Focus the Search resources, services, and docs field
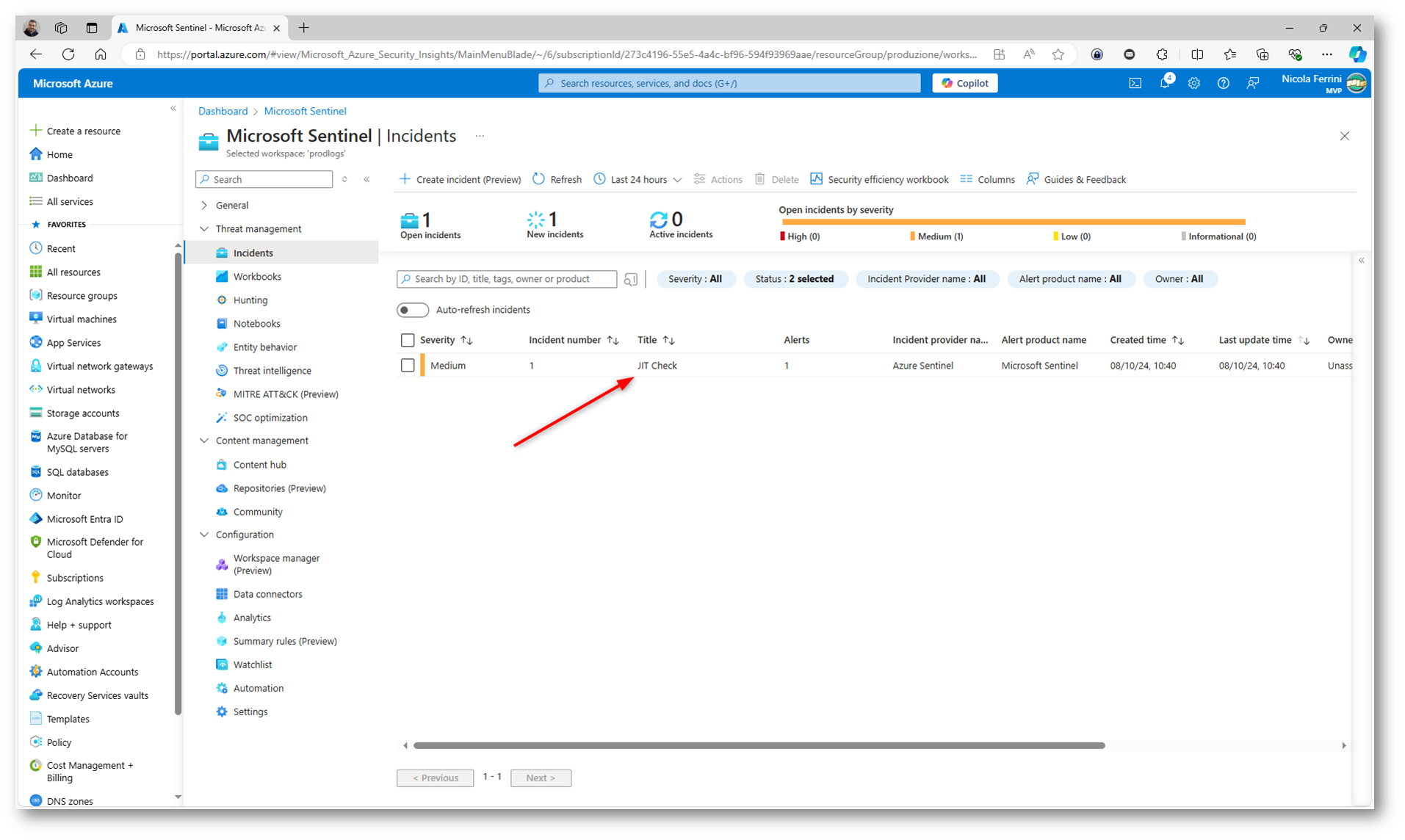The height and width of the screenshot is (840, 1405). click(x=729, y=83)
